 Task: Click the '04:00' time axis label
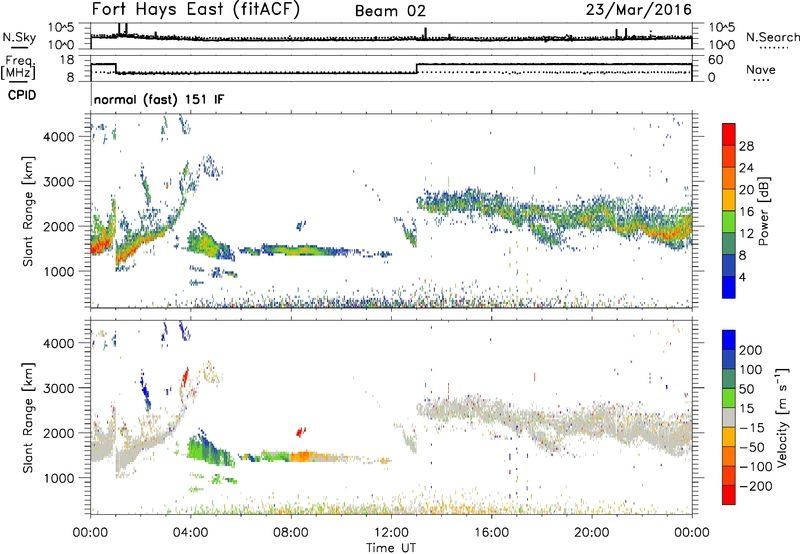coord(191,533)
